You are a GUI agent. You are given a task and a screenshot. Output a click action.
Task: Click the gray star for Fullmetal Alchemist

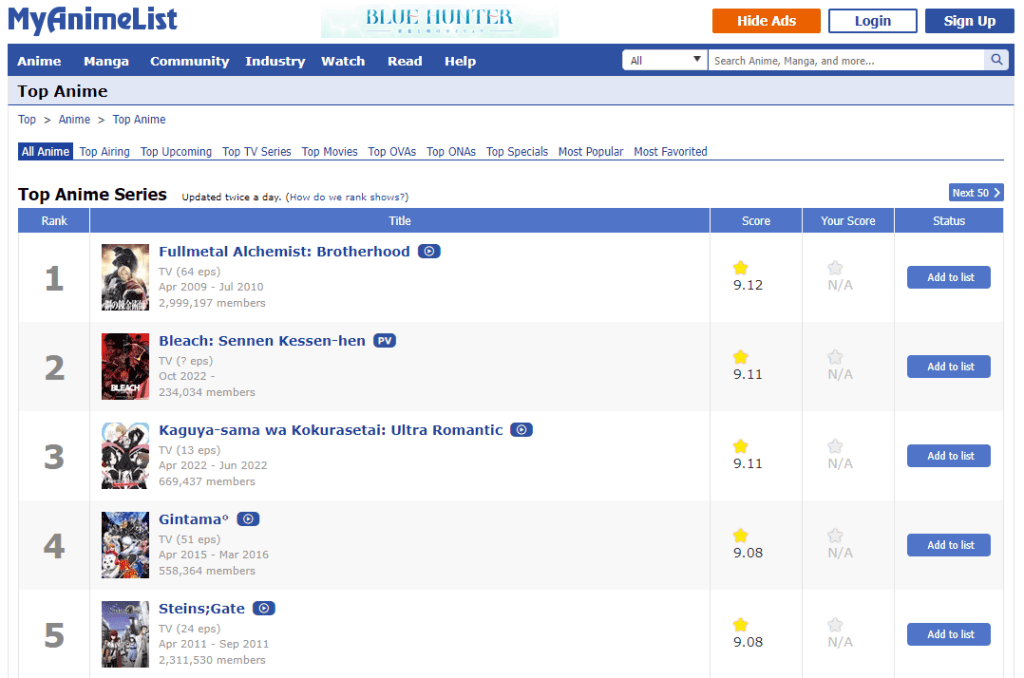coord(835,268)
